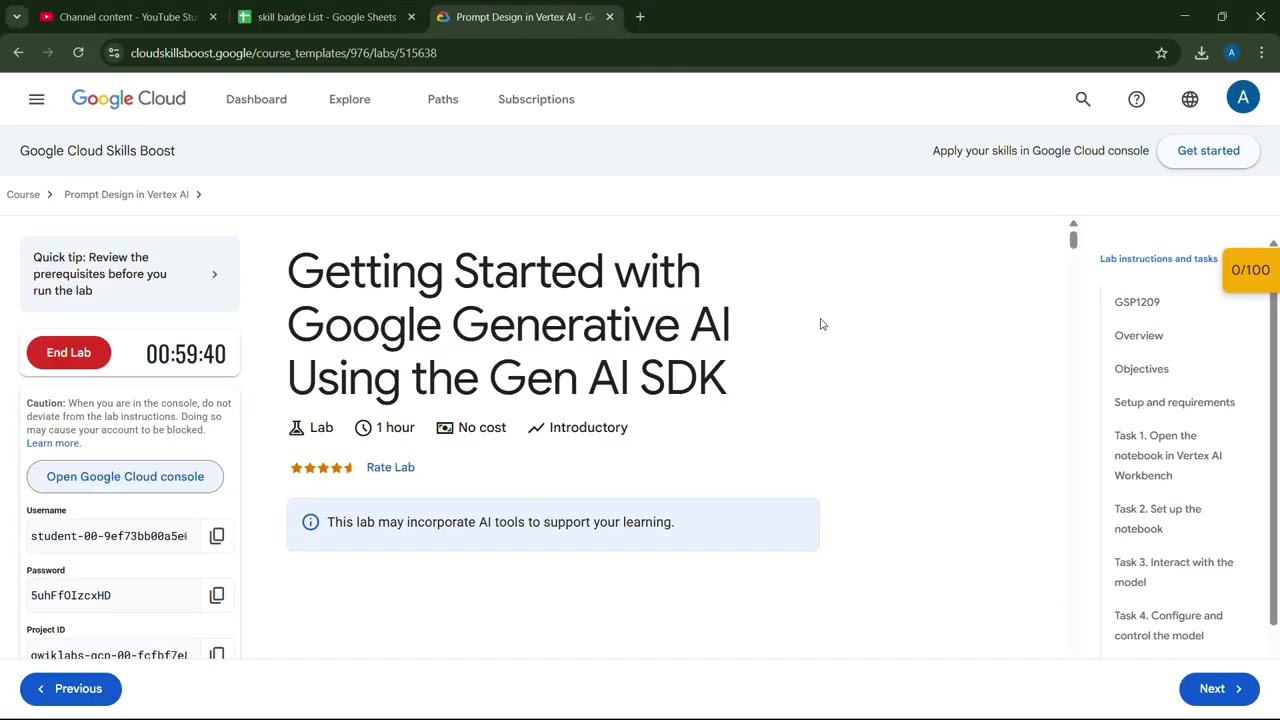Open the Subscriptions menu item
The height and width of the screenshot is (720, 1280).
tap(536, 99)
